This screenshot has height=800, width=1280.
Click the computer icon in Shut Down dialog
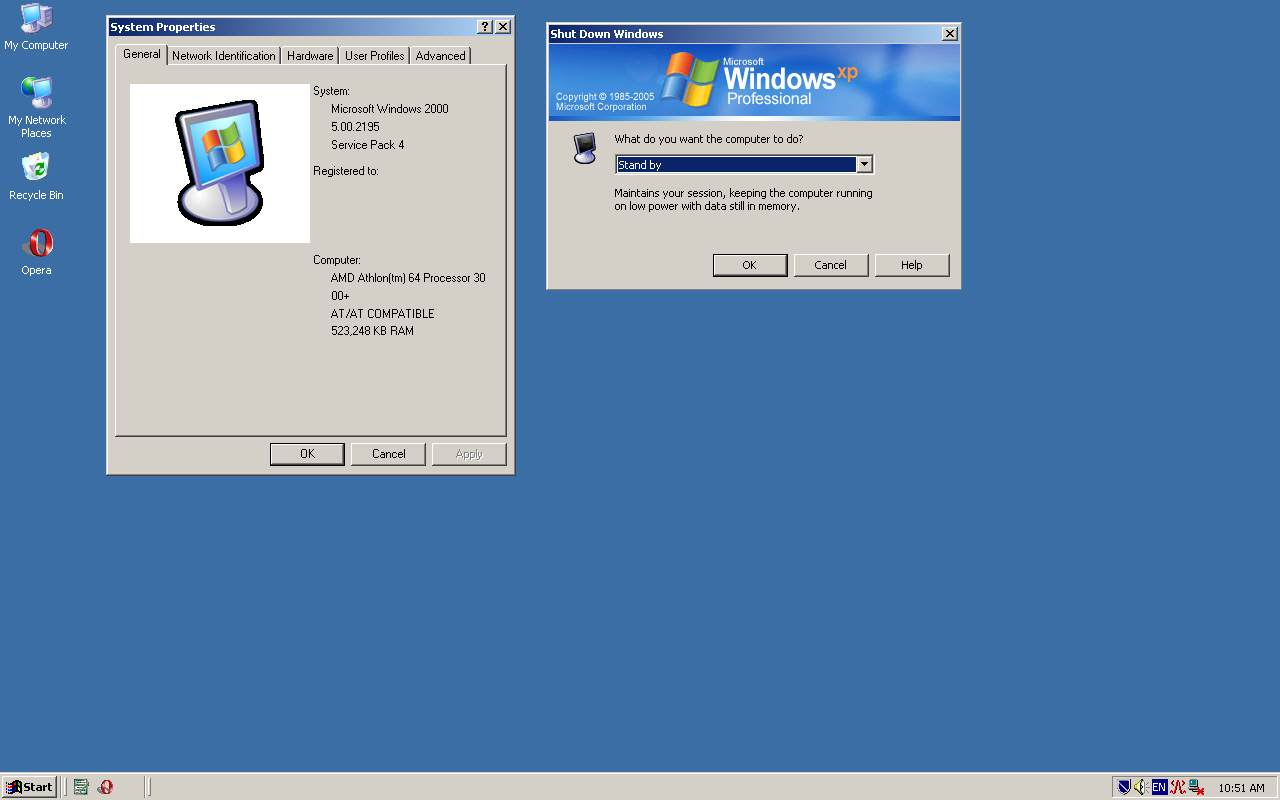pos(585,148)
